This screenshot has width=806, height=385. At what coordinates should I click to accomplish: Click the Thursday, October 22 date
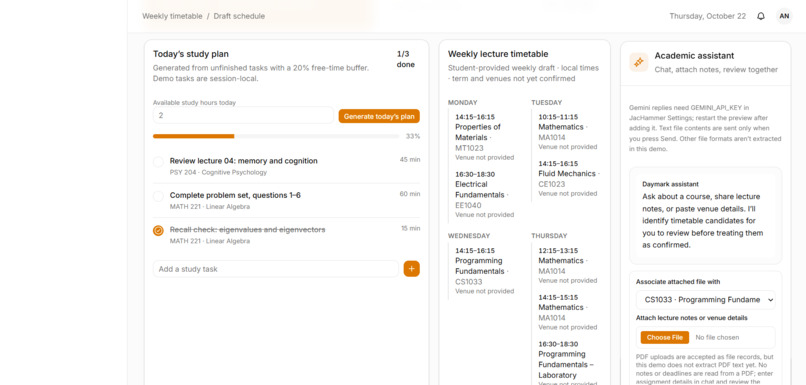point(707,16)
